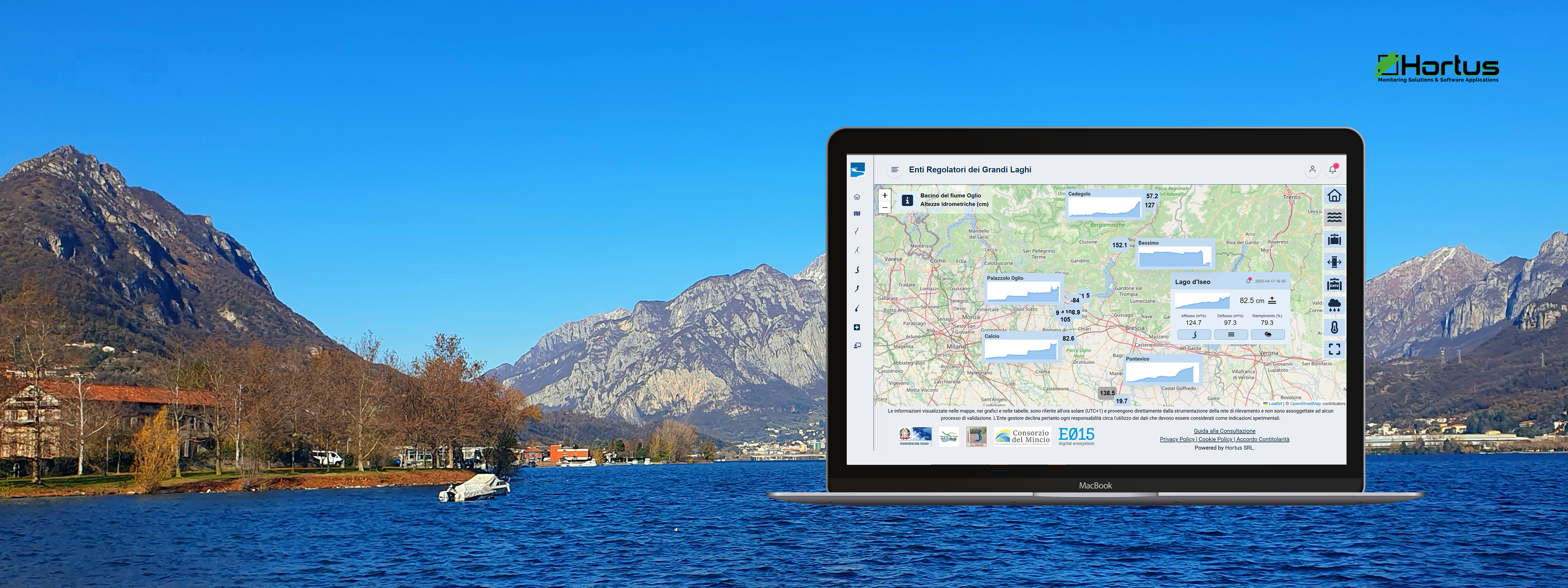
Task: Open the hamburger menu beside the title
Action: [894, 170]
